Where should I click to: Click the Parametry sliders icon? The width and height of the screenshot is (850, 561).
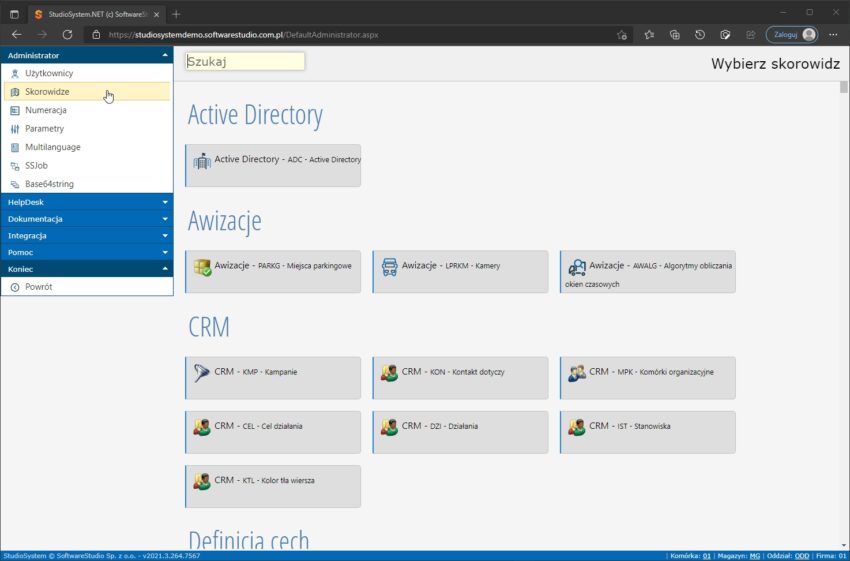point(15,129)
